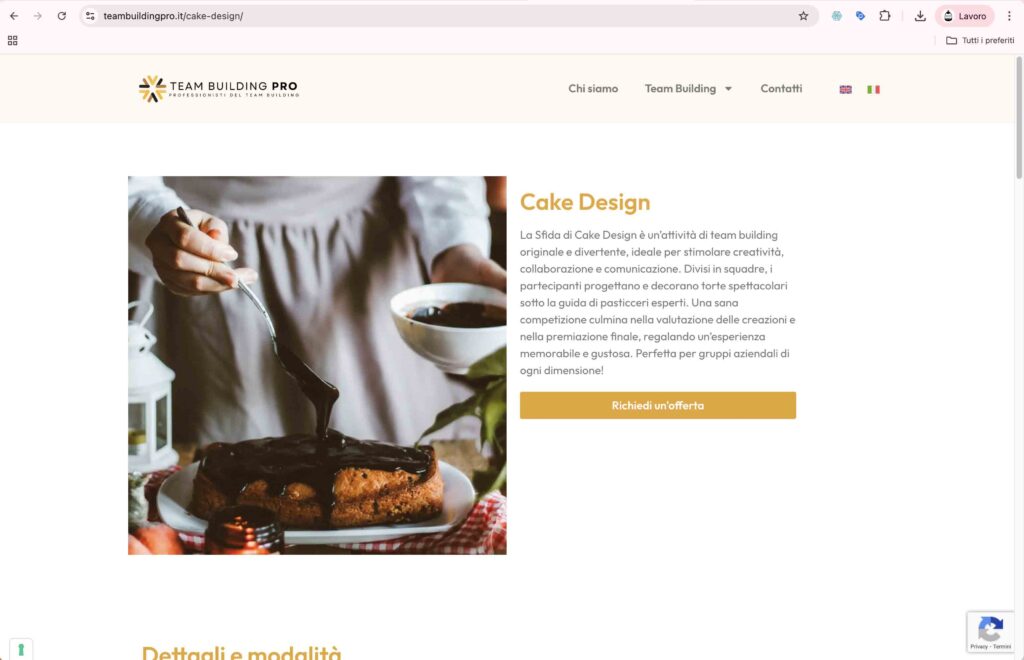
Task: Open the downloads icon in the toolbar
Action: (920, 16)
